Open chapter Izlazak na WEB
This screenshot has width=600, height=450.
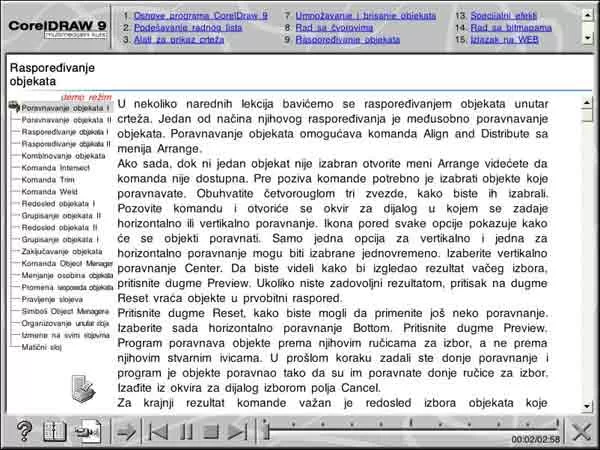tap(504, 39)
